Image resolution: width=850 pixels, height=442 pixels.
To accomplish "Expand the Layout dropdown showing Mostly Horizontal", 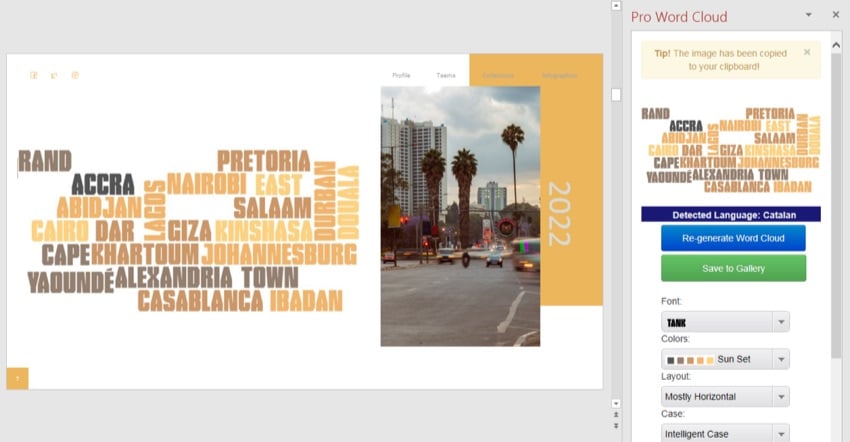I will 781,397.
